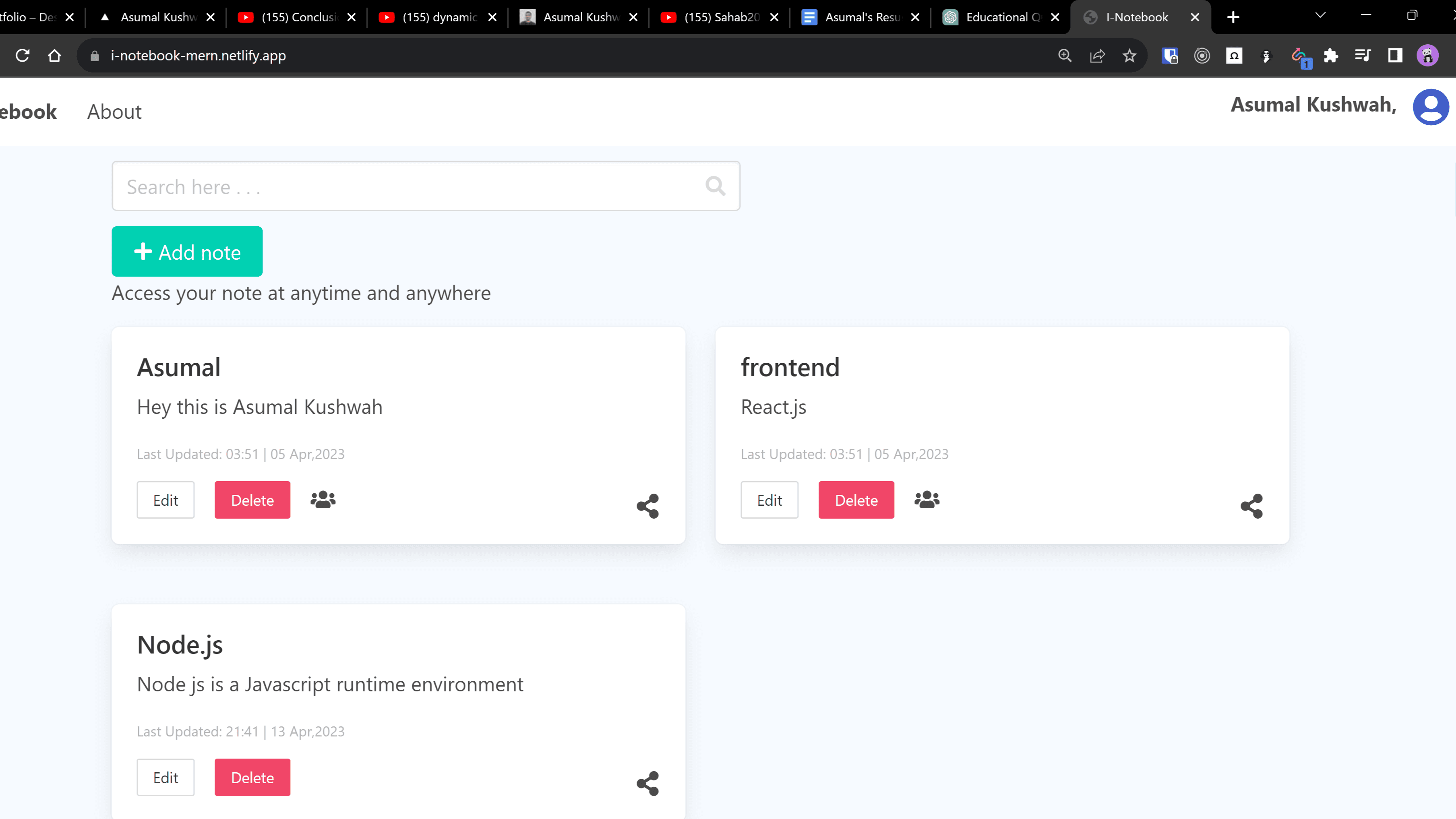Expand the browser tabs dropdown arrow
The image size is (1456, 819).
1320,17
